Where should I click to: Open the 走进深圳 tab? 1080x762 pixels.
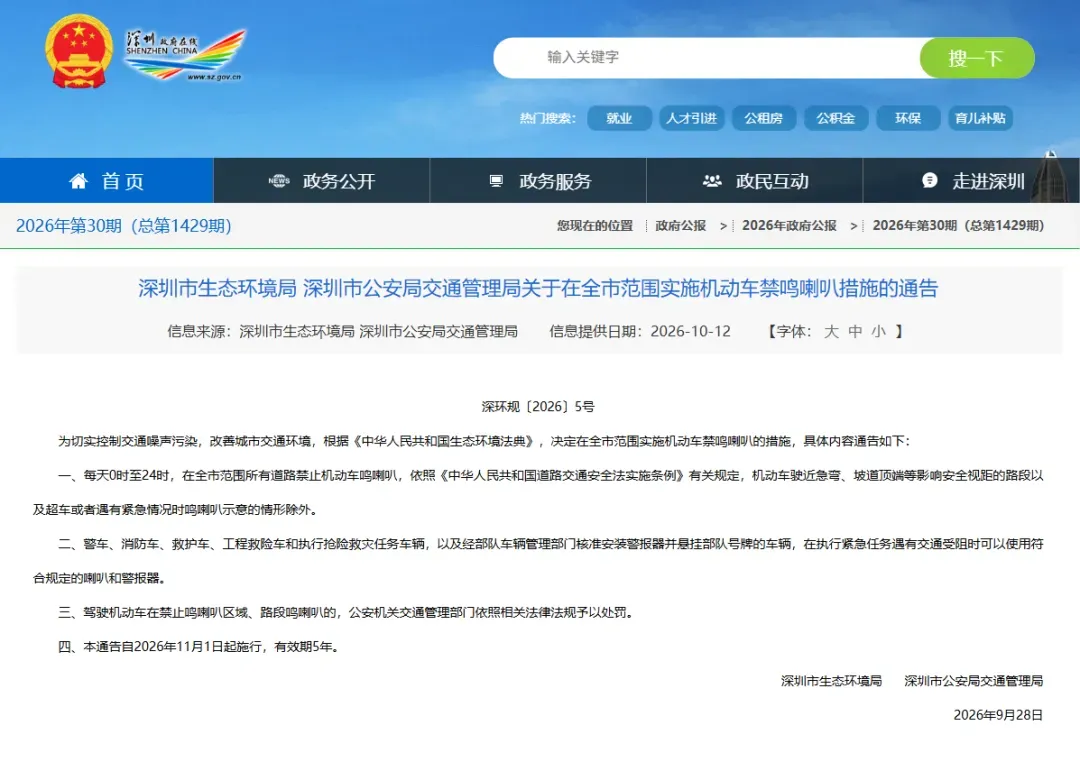(971, 181)
